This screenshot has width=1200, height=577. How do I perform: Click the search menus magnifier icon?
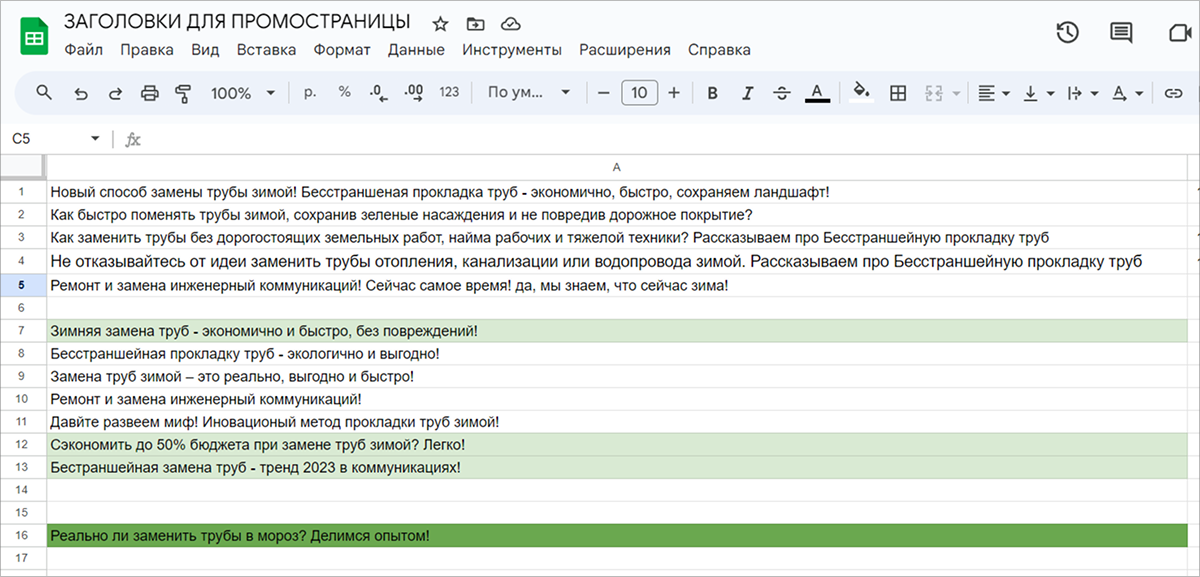[44, 93]
